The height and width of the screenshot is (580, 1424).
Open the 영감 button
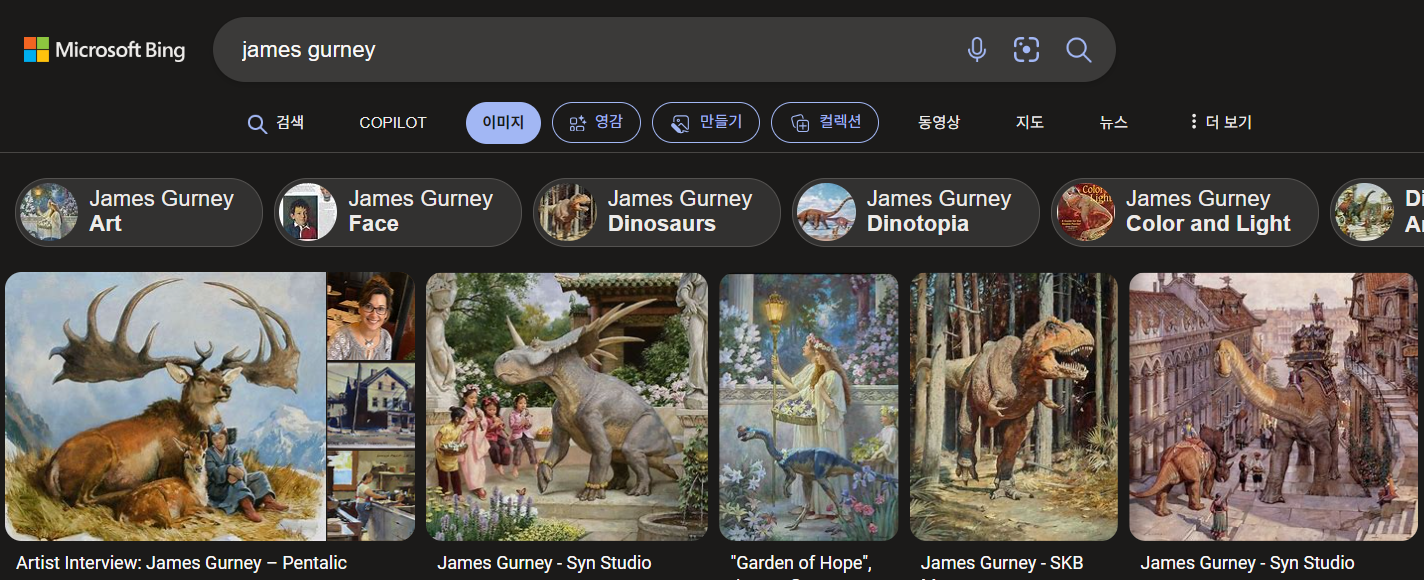pyautogui.click(x=596, y=123)
